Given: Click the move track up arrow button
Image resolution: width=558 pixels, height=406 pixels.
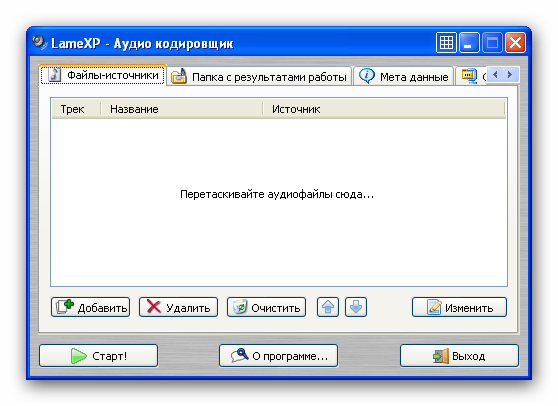Looking at the screenshot, I should pyautogui.click(x=328, y=307).
